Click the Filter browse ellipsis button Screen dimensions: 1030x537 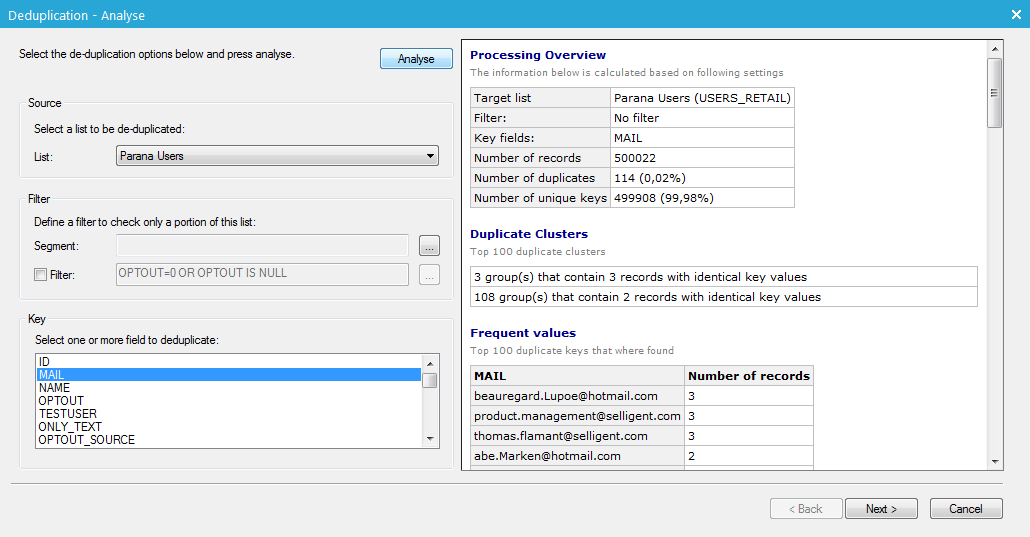(429, 274)
